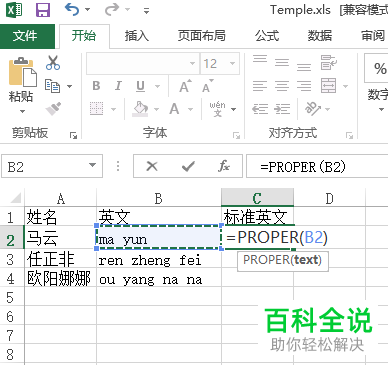This screenshot has width=388, height=365.
Task: Toggle Underline formatting
Action: click(141, 86)
